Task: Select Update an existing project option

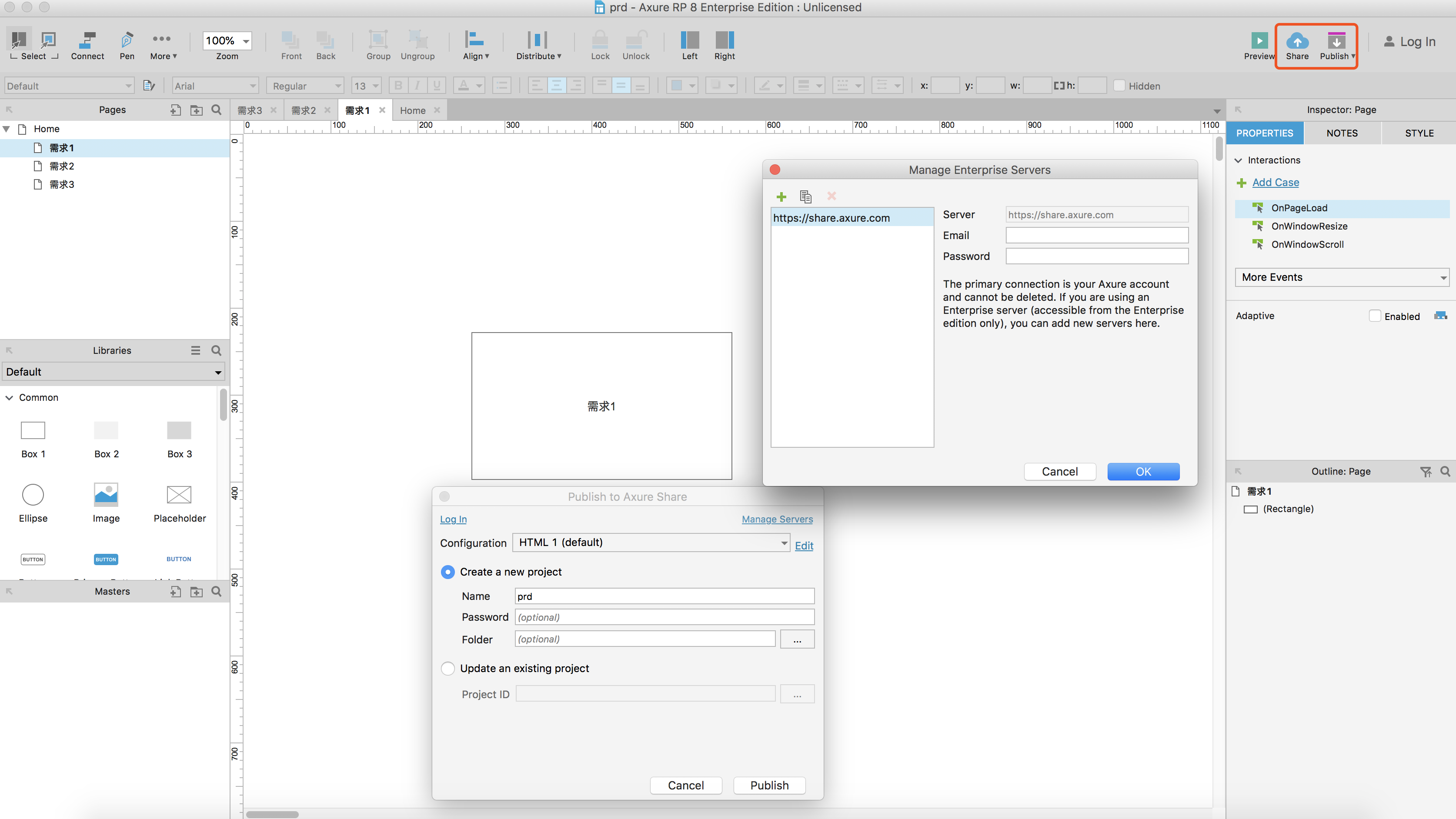Action: pyautogui.click(x=447, y=669)
